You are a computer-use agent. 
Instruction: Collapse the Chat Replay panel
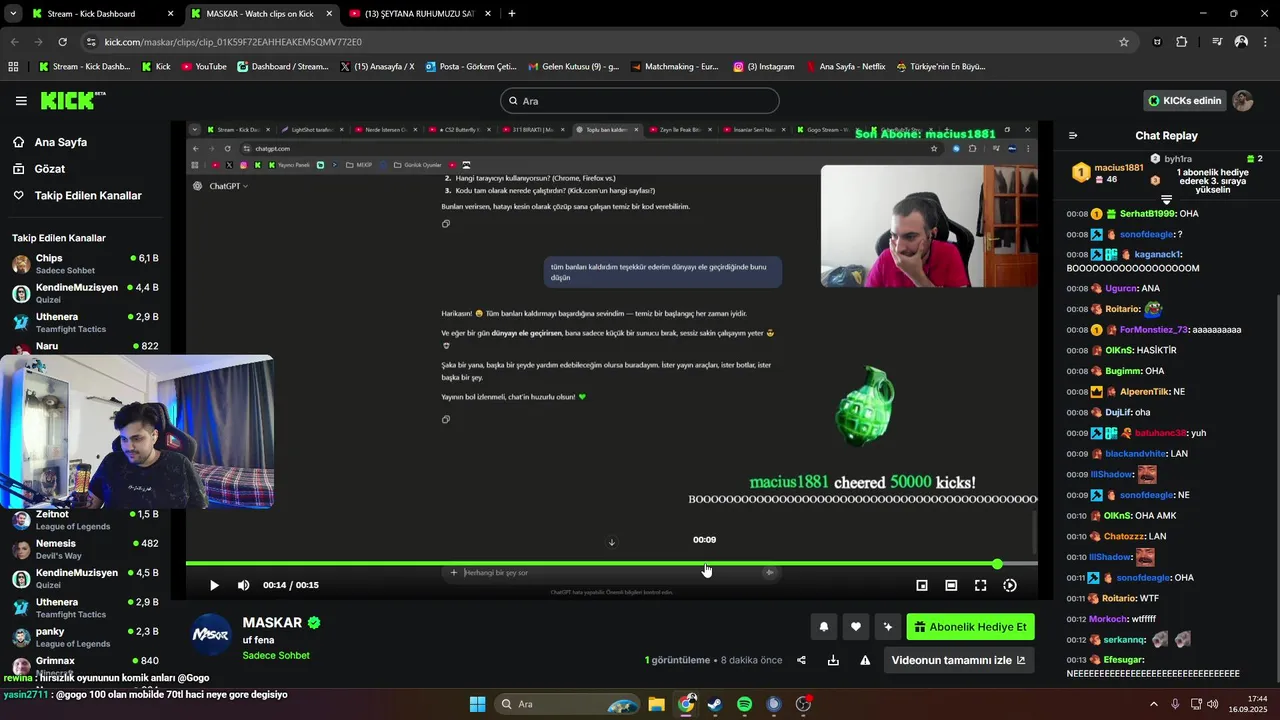[1073, 135]
